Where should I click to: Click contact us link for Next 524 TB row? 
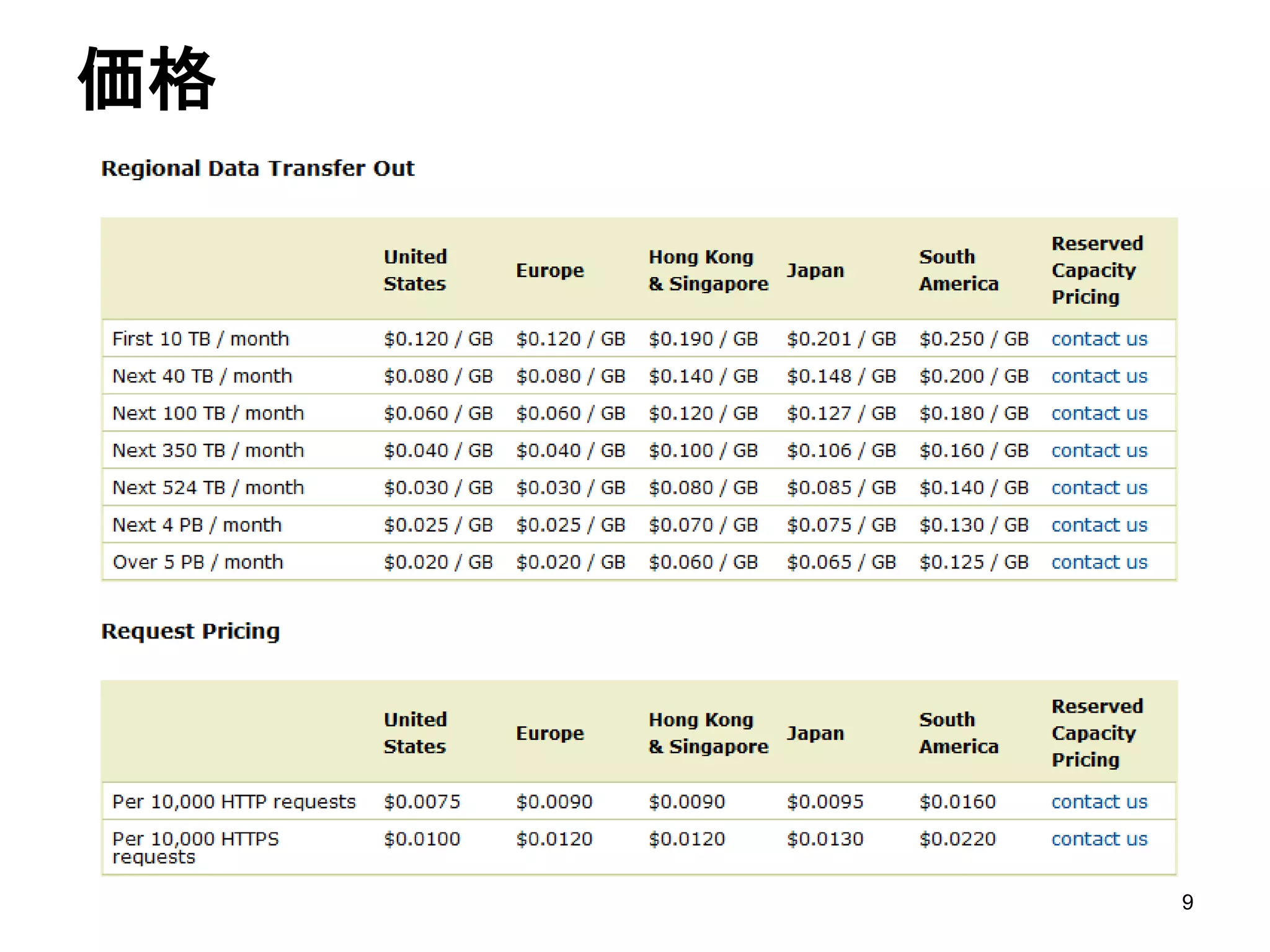click(1099, 488)
